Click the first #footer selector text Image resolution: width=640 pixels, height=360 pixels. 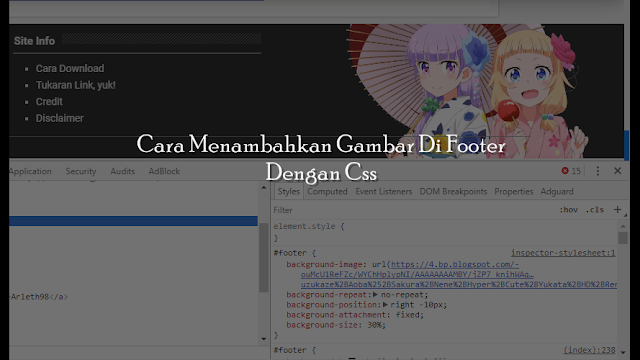(x=289, y=253)
